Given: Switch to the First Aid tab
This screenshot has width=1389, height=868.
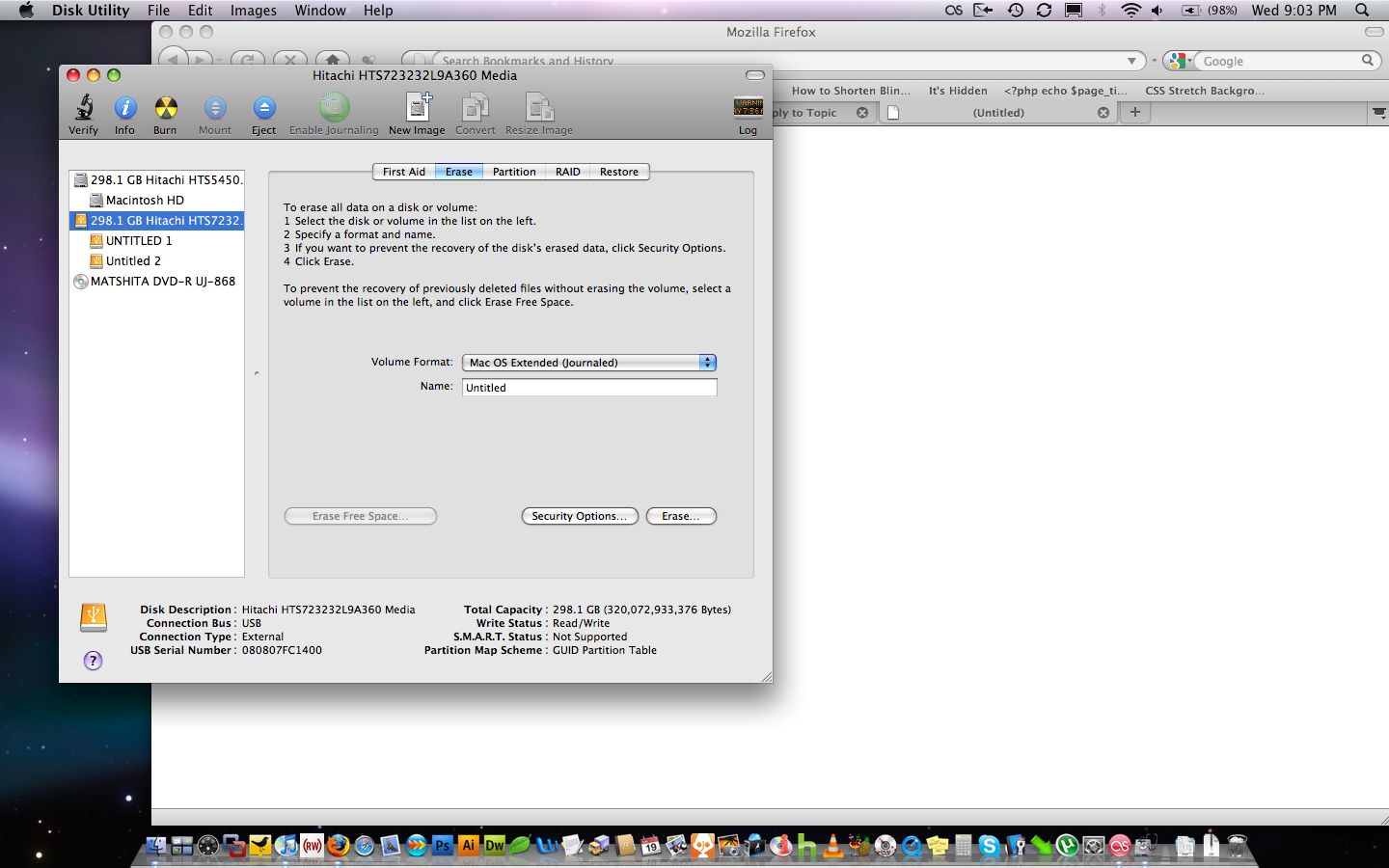Looking at the screenshot, I should click(x=404, y=172).
